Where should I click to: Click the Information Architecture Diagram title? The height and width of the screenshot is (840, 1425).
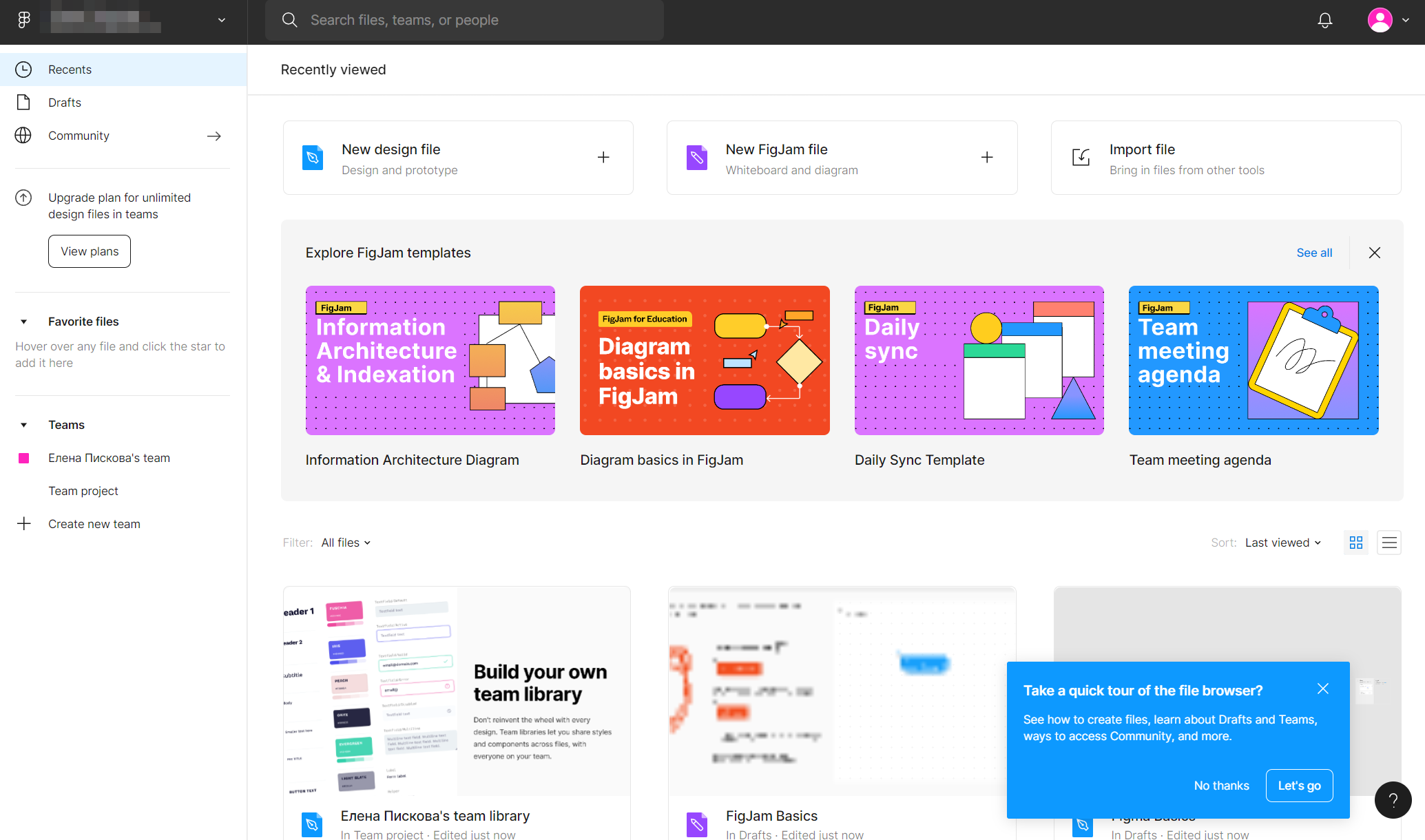pos(412,460)
